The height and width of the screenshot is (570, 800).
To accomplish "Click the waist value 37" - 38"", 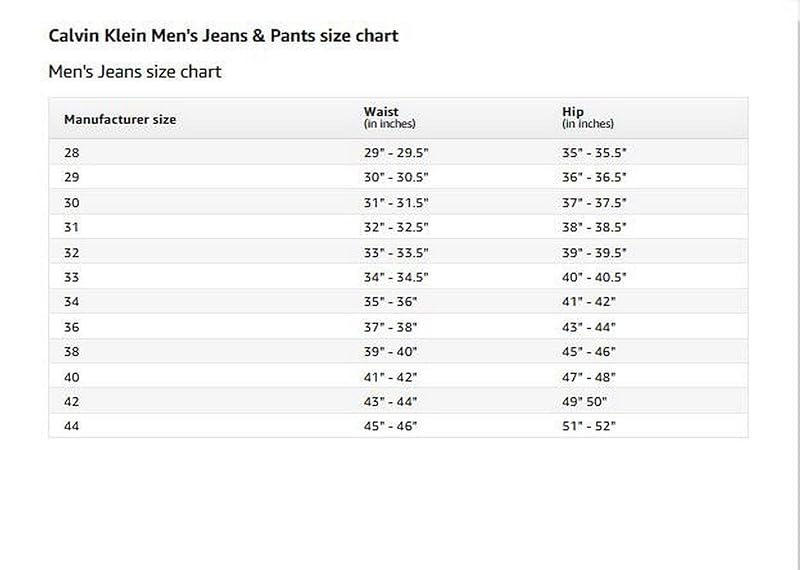I will tap(390, 327).
